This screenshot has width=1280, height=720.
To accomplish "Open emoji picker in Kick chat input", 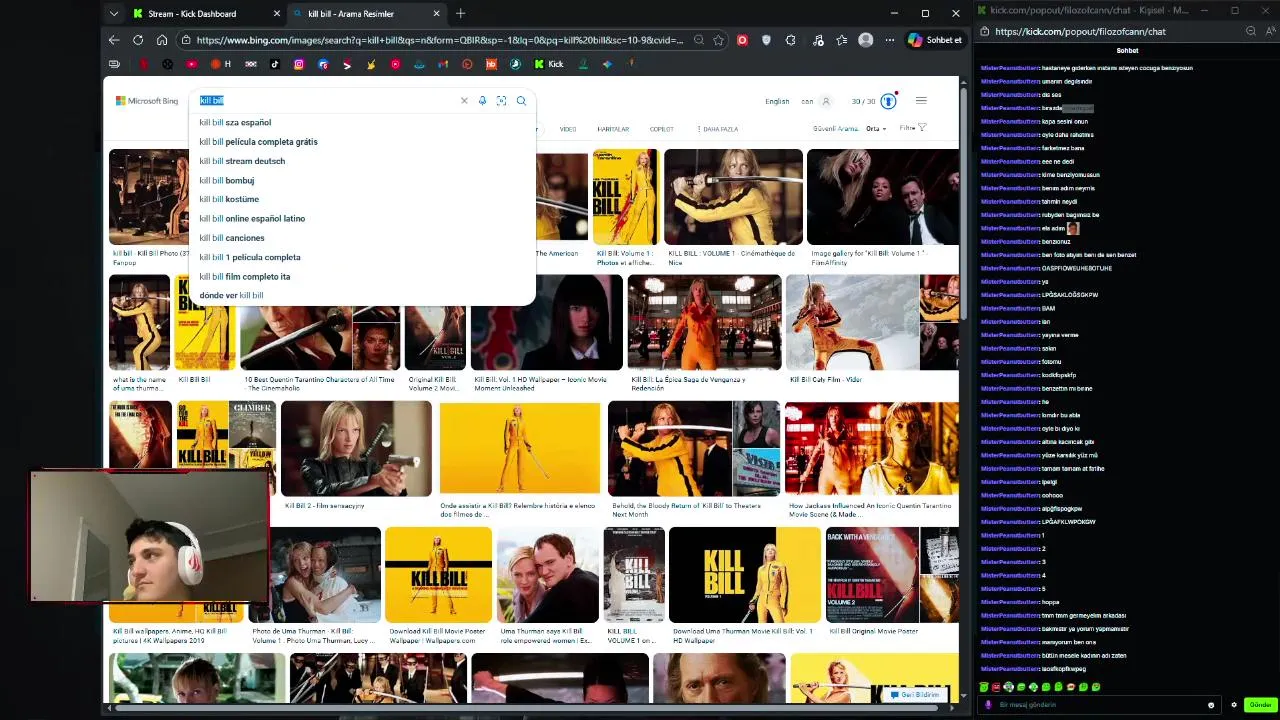I will click(x=1211, y=705).
